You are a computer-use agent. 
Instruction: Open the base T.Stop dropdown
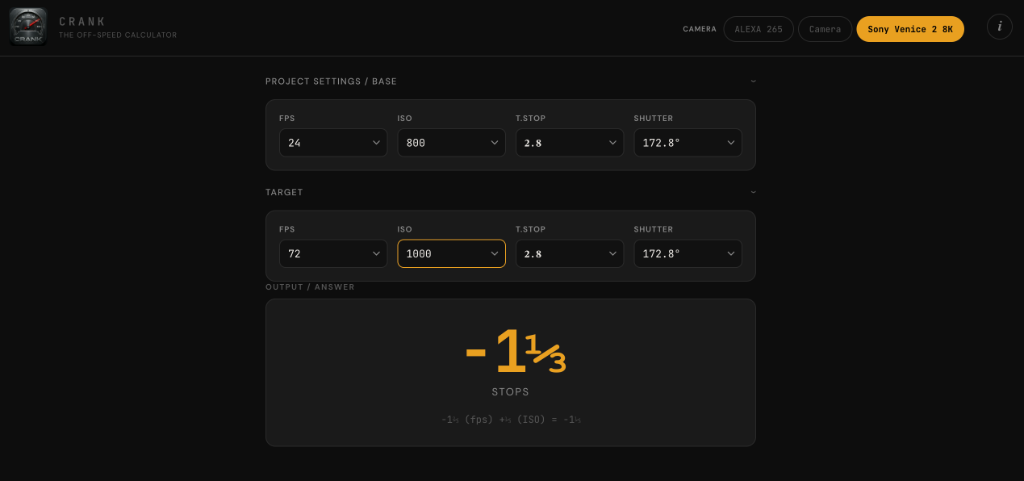(569, 143)
